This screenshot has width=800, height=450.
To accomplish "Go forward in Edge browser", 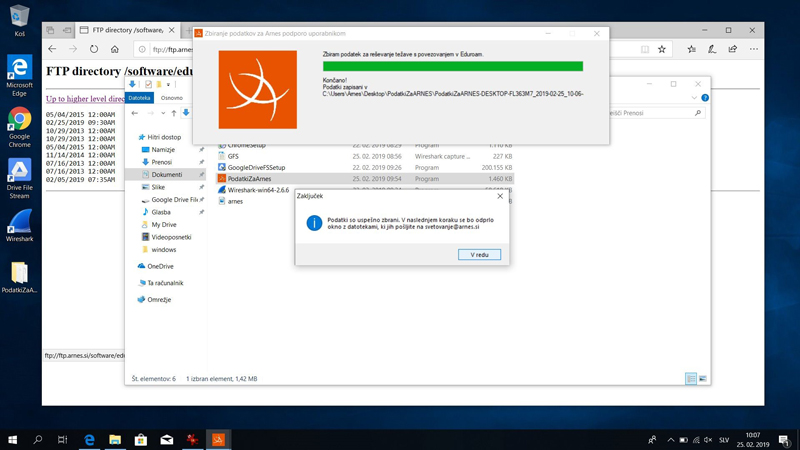I will point(73,49).
